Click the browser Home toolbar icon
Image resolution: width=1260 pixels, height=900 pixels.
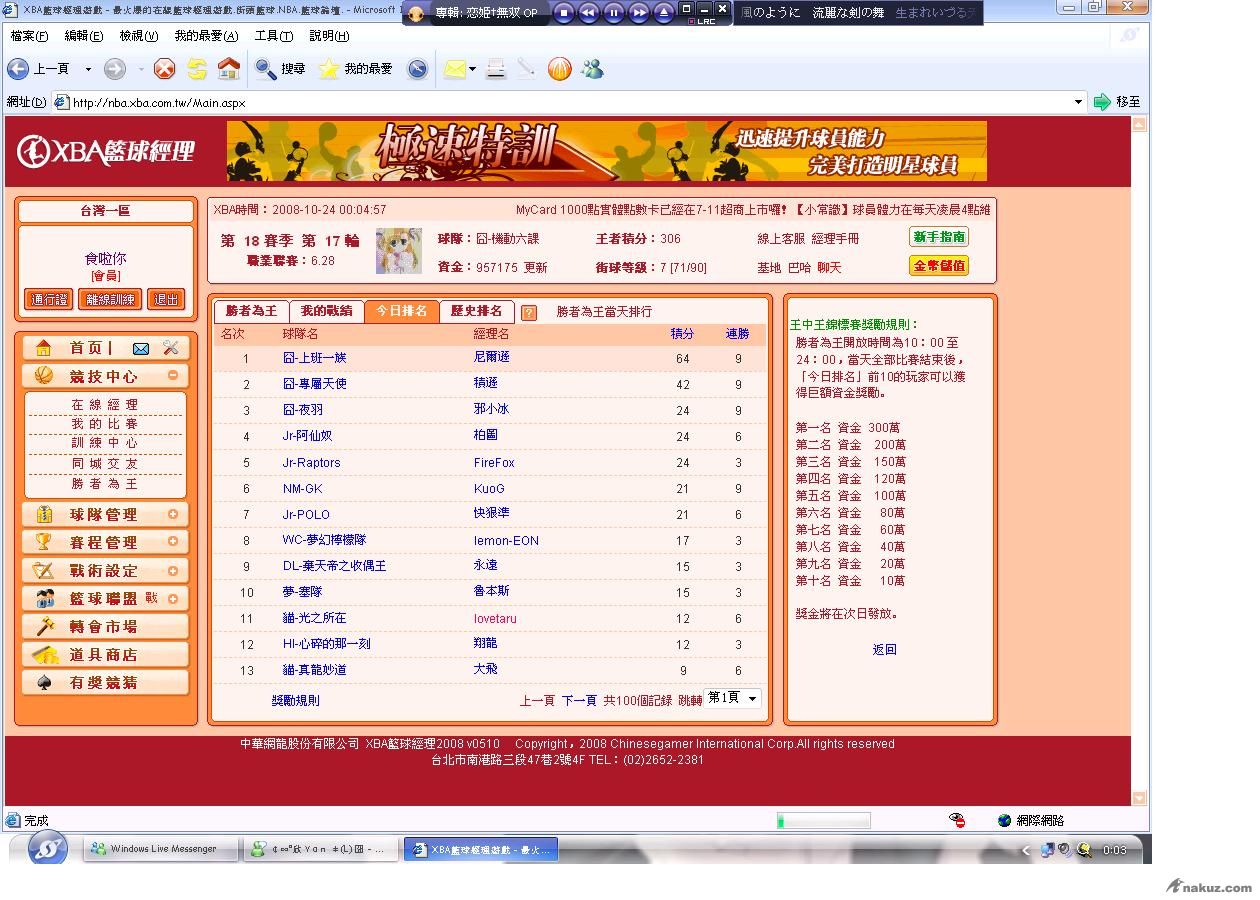229,69
